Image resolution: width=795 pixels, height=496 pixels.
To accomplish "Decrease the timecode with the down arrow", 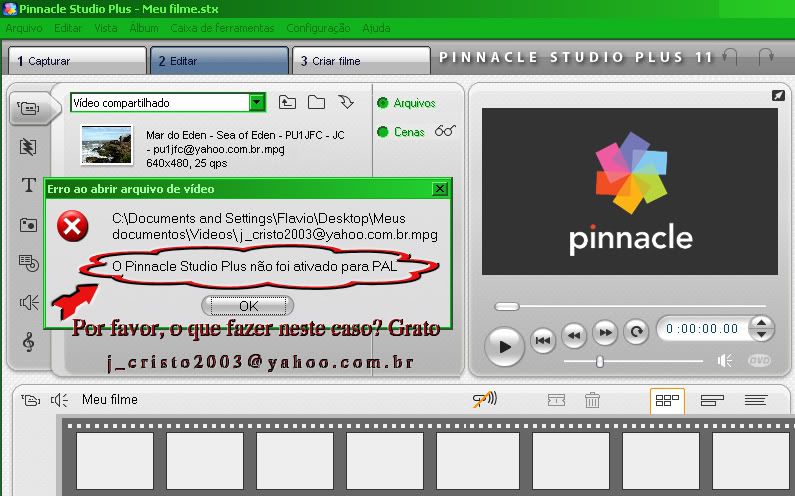I will 761,335.
